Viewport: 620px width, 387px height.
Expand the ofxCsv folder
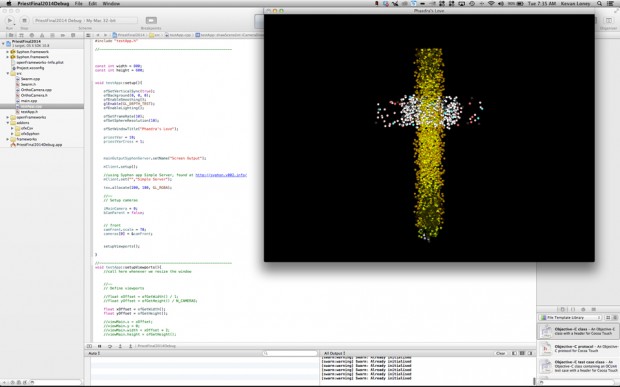point(13,128)
